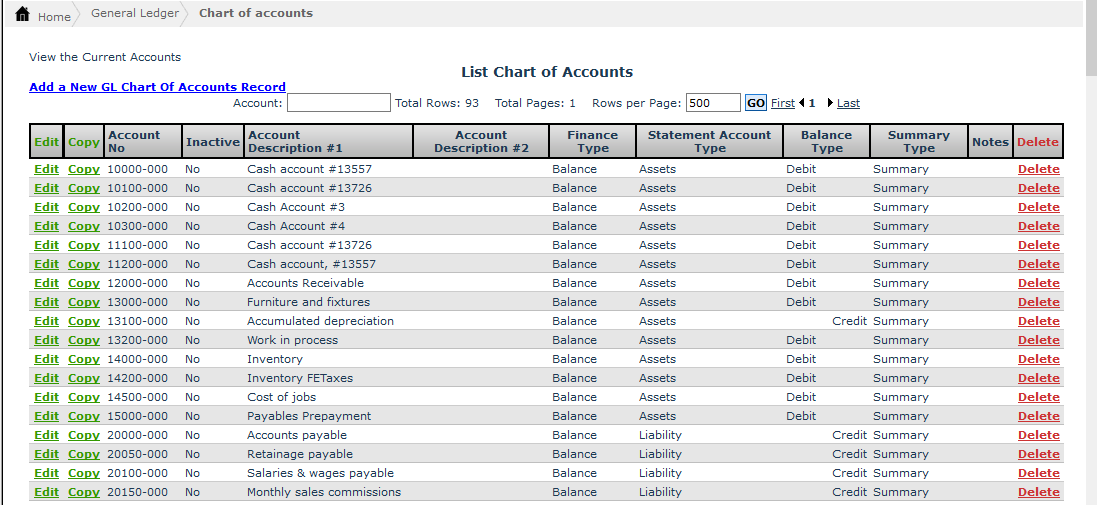The image size is (1097, 505).
Task: Copy the Accounts payable 20000-000 row
Action: coord(83,435)
